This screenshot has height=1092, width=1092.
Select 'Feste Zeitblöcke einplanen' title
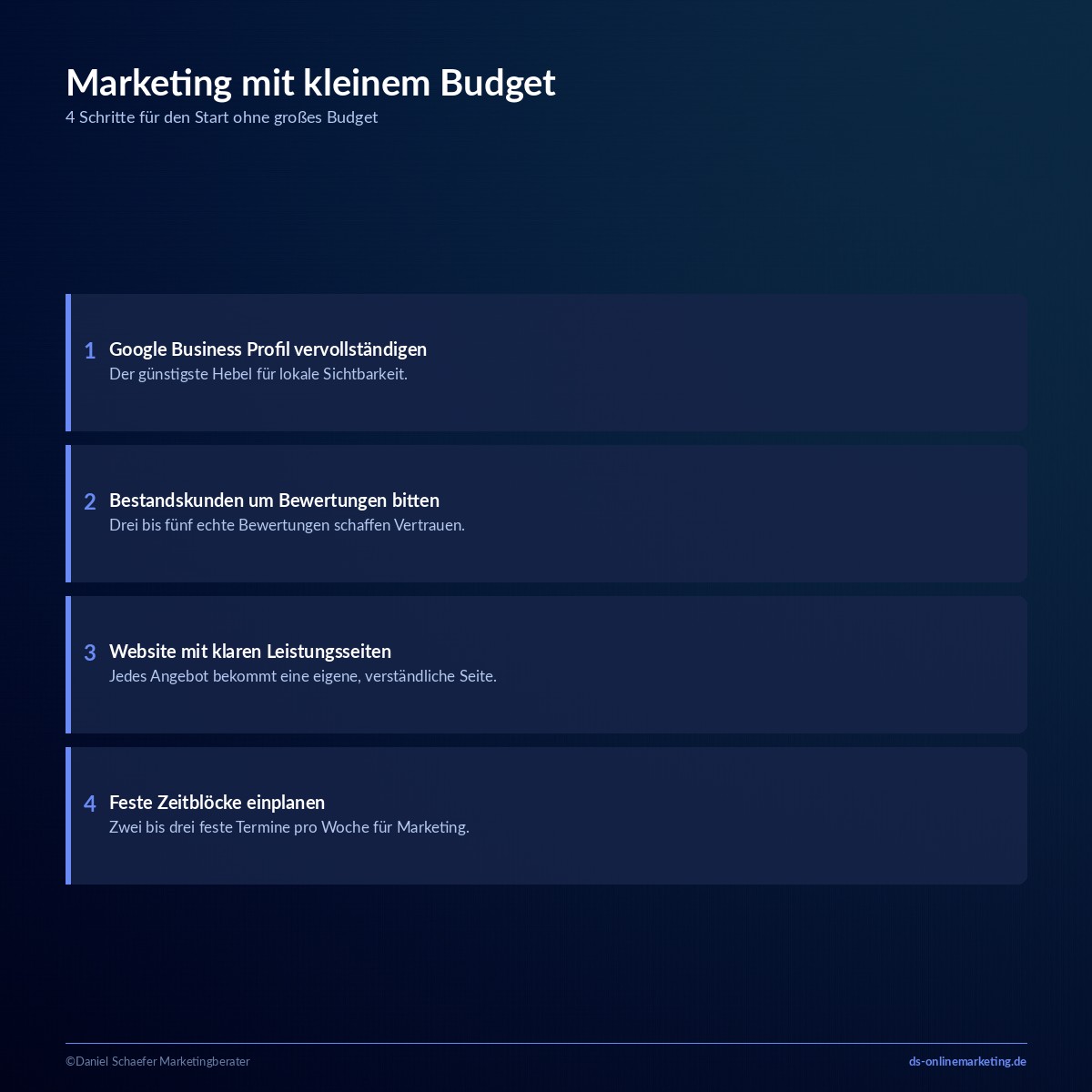tap(217, 803)
